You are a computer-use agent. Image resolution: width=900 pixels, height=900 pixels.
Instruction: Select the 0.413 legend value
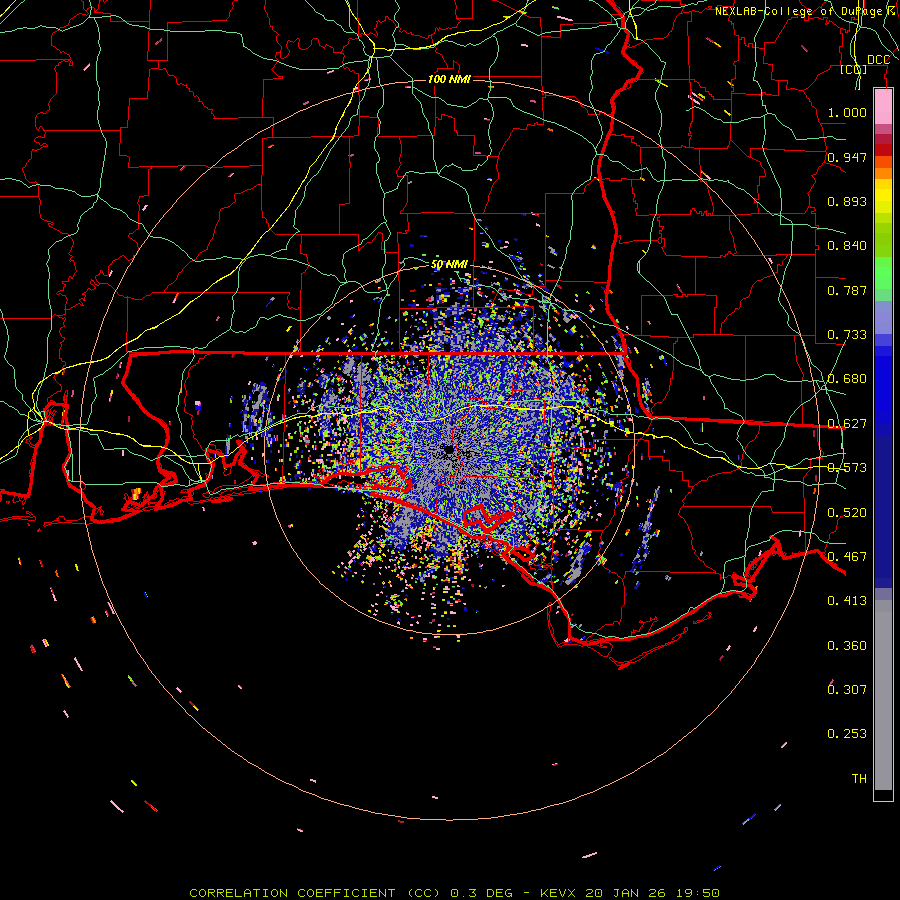click(847, 601)
